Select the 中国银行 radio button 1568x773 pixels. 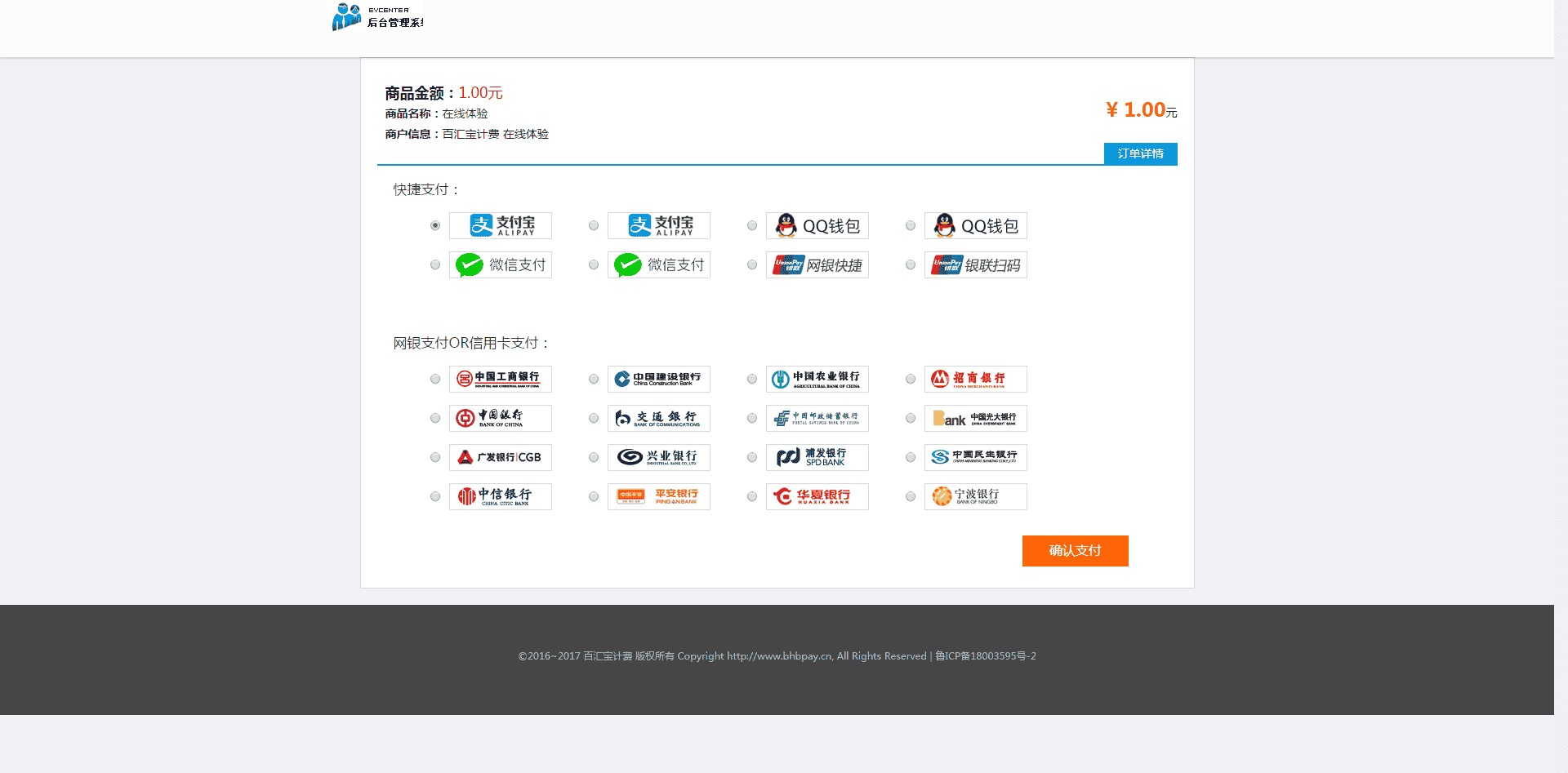point(435,418)
